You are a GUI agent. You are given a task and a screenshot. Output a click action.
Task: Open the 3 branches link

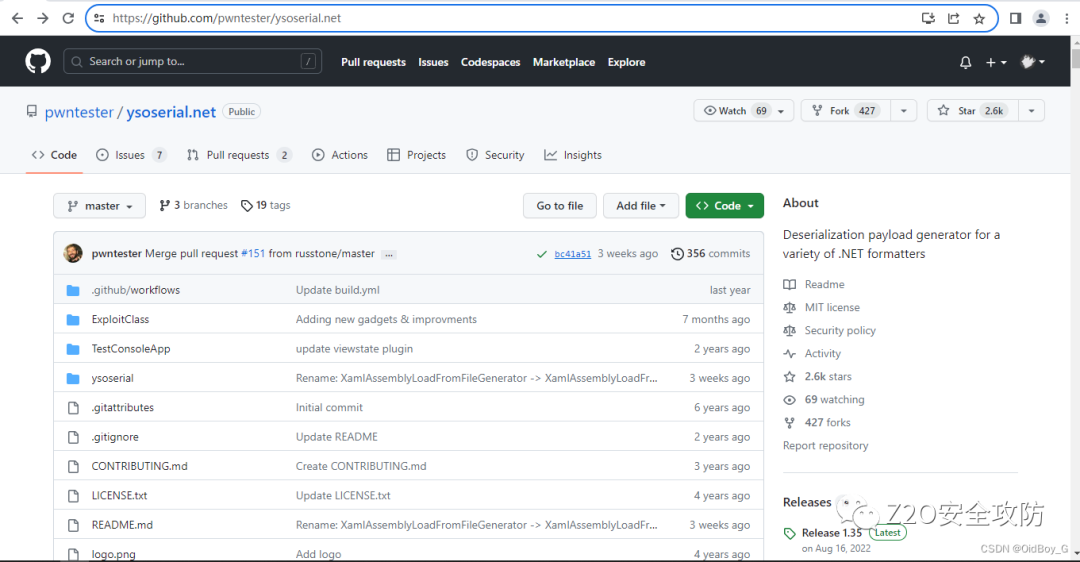point(194,205)
